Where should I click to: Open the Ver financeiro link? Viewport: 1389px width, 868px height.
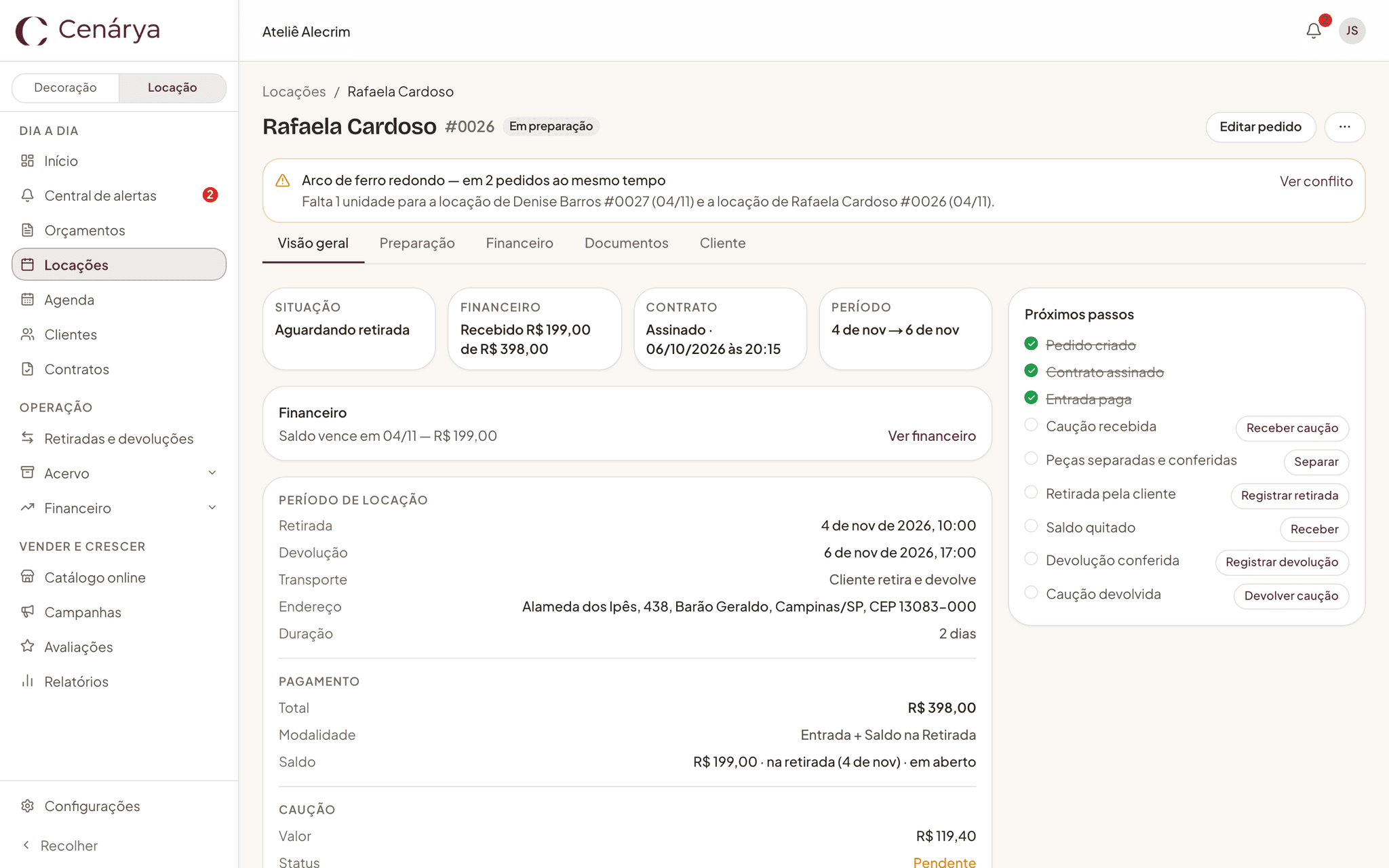pyautogui.click(x=932, y=436)
